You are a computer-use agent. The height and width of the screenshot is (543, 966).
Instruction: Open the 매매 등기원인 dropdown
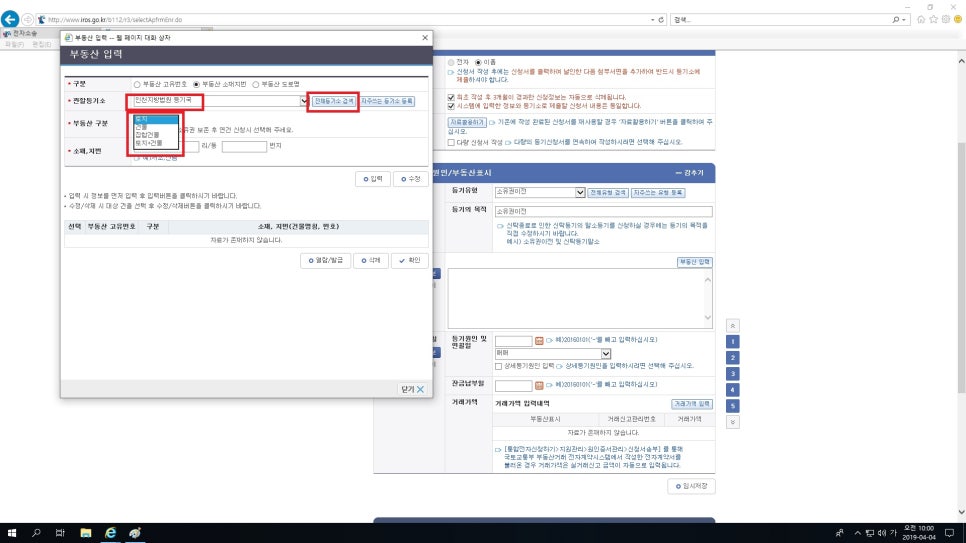click(606, 354)
